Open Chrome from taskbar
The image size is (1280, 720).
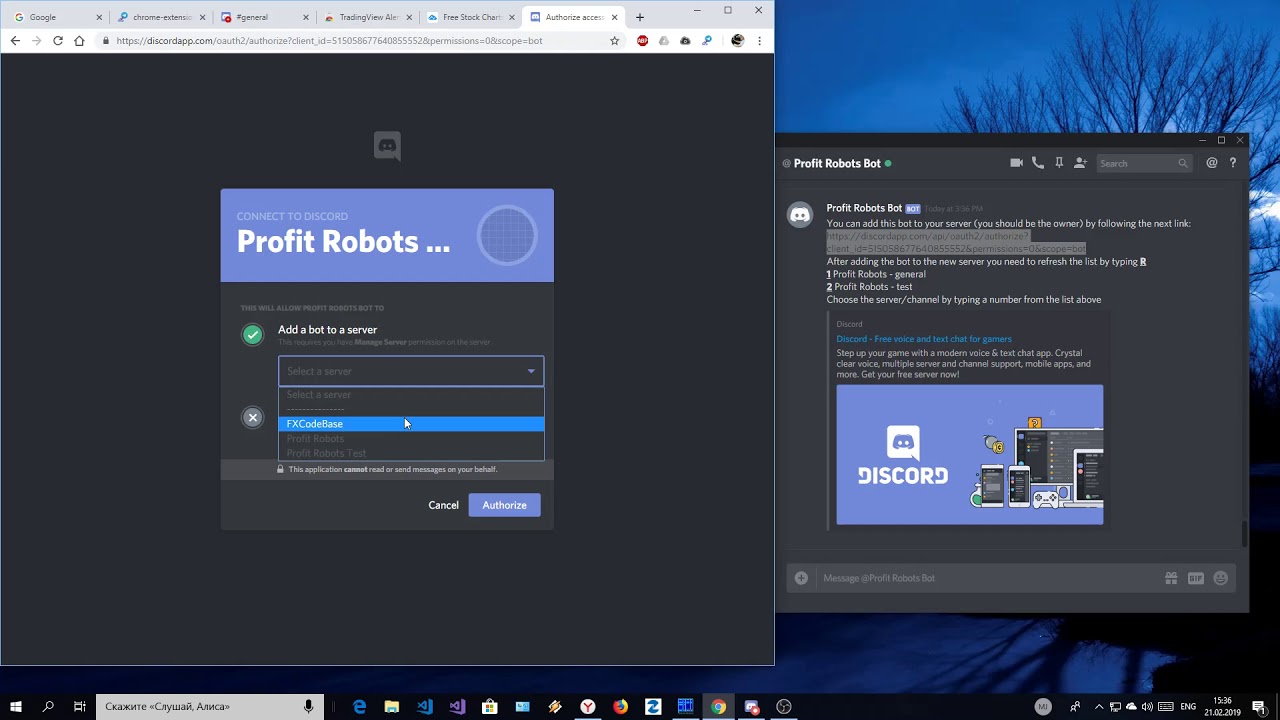tap(718, 706)
